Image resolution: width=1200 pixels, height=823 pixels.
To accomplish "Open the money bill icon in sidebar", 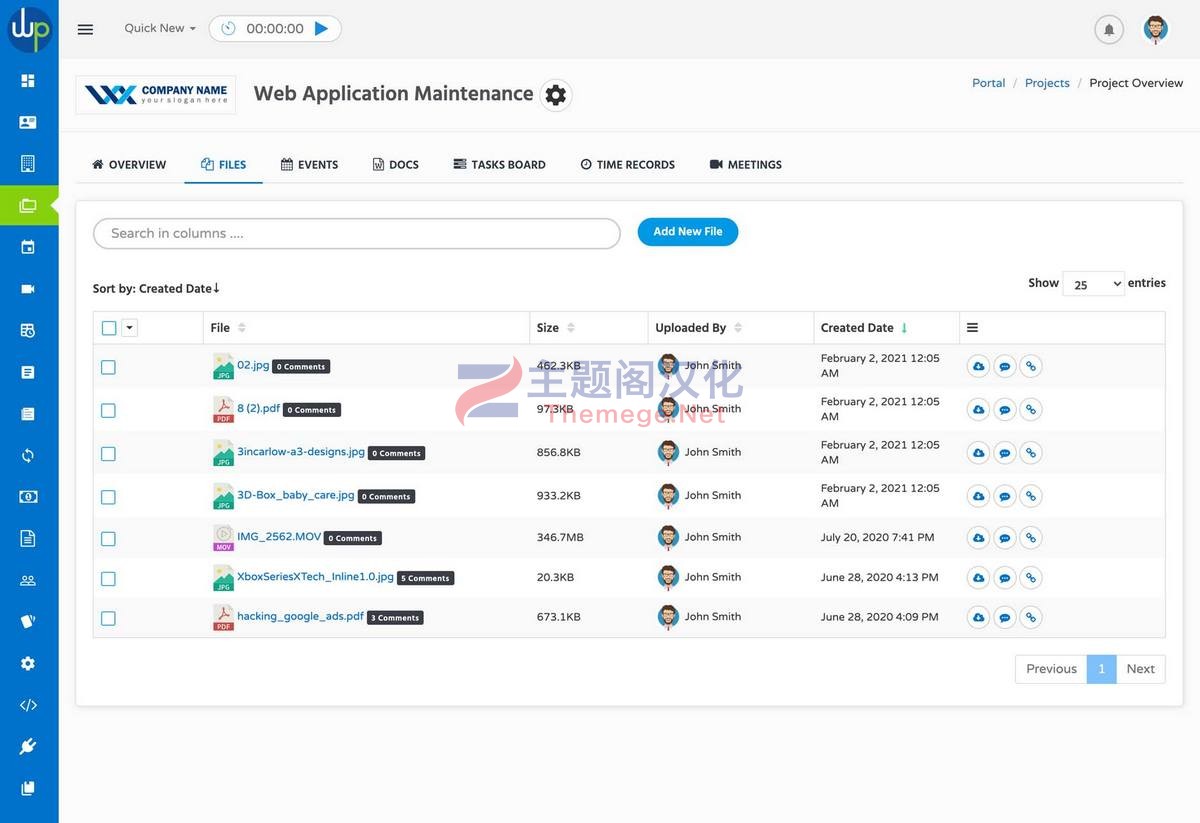I will 28,497.
